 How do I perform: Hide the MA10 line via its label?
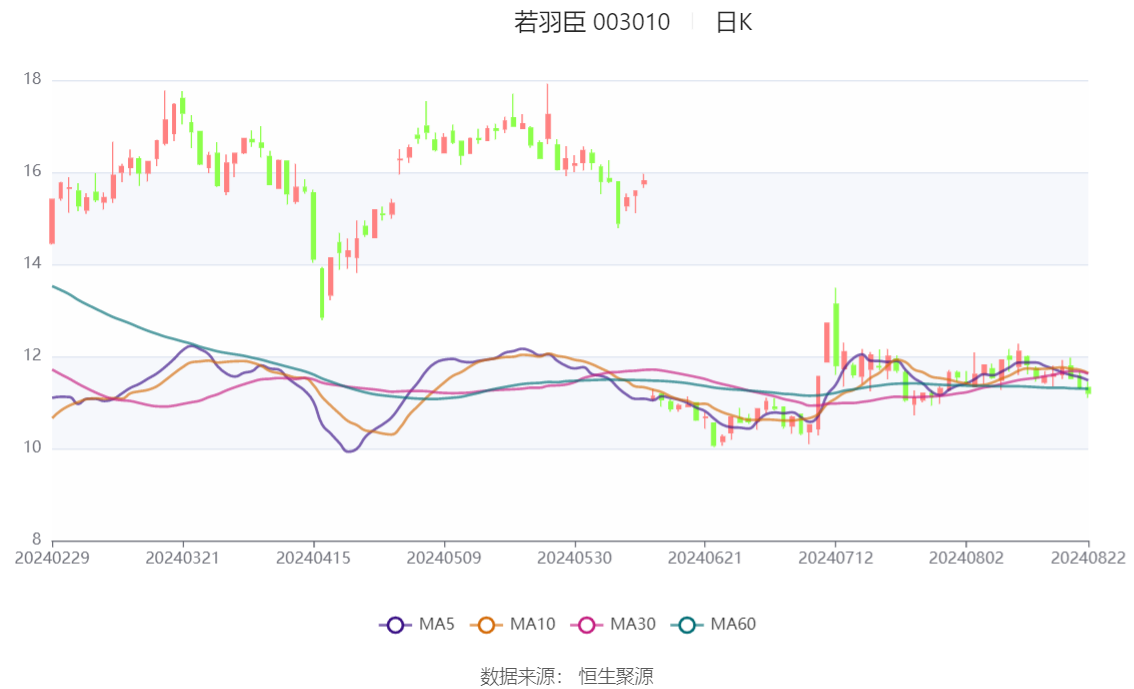click(532, 624)
